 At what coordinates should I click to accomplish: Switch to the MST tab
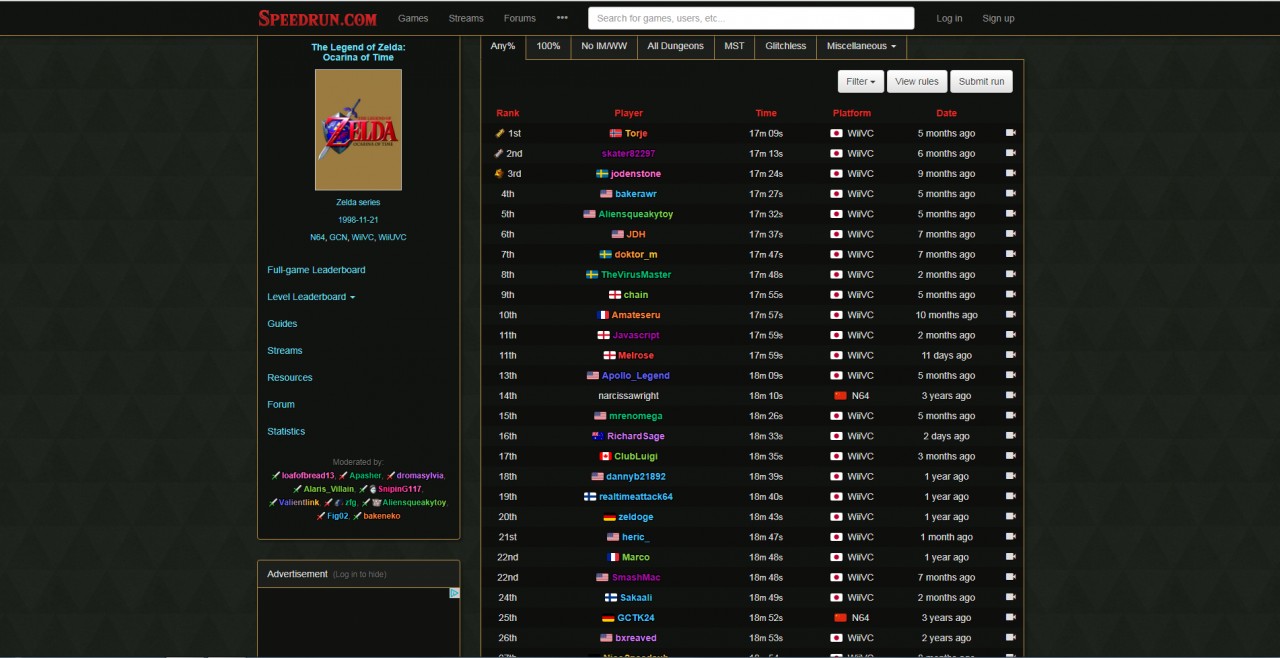734,46
